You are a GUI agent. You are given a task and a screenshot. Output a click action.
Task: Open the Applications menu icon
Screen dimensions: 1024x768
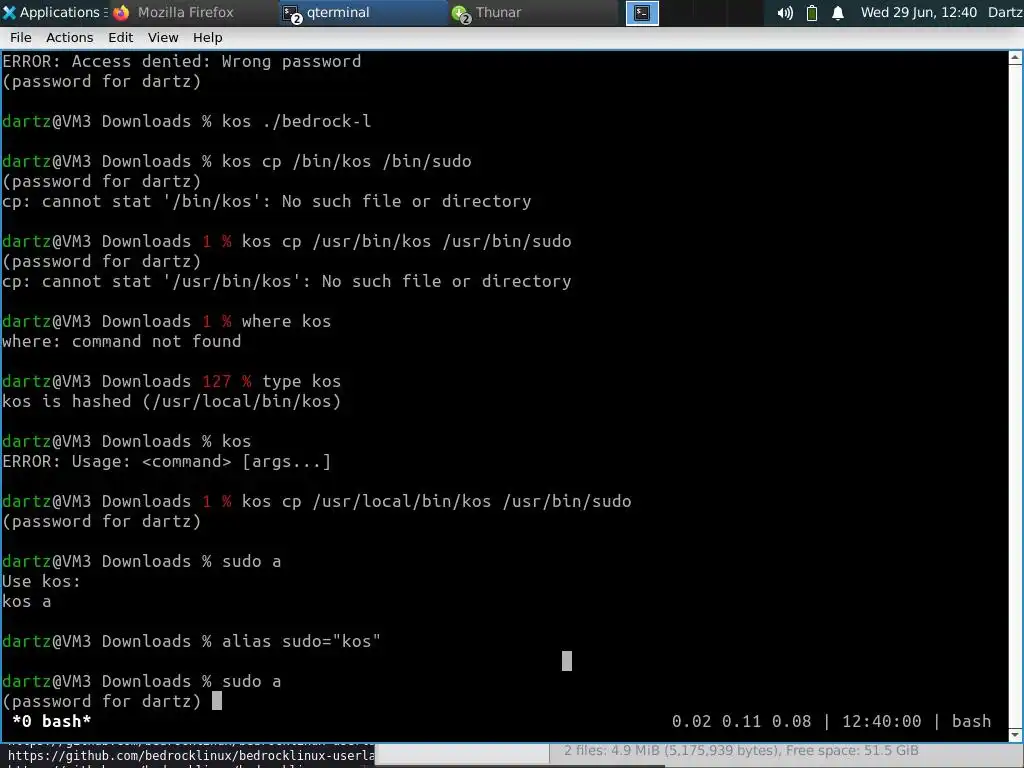9,12
